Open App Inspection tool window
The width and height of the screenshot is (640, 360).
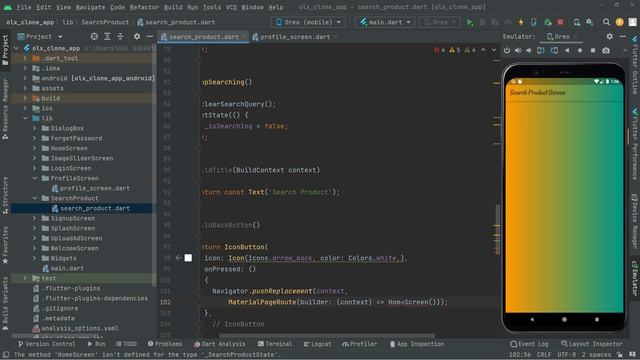click(x=417, y=344)
